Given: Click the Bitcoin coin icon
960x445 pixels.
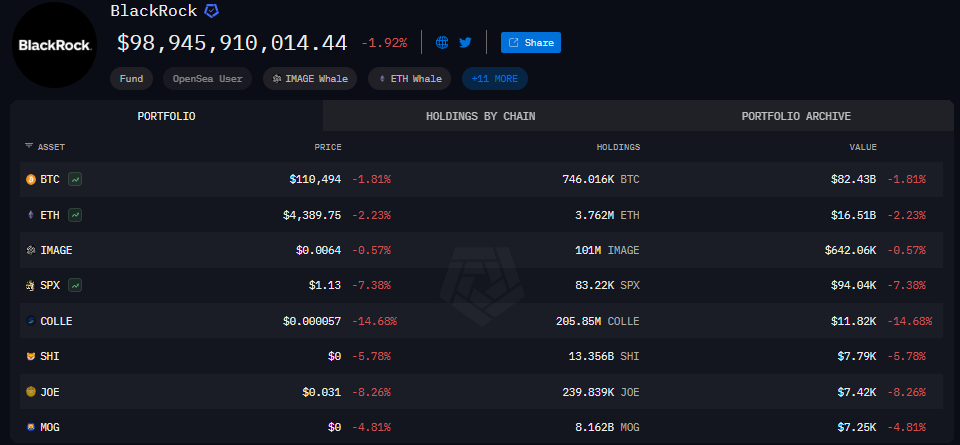Looking at the screenshot, I should pyautogui.click(x=30, y=179).
